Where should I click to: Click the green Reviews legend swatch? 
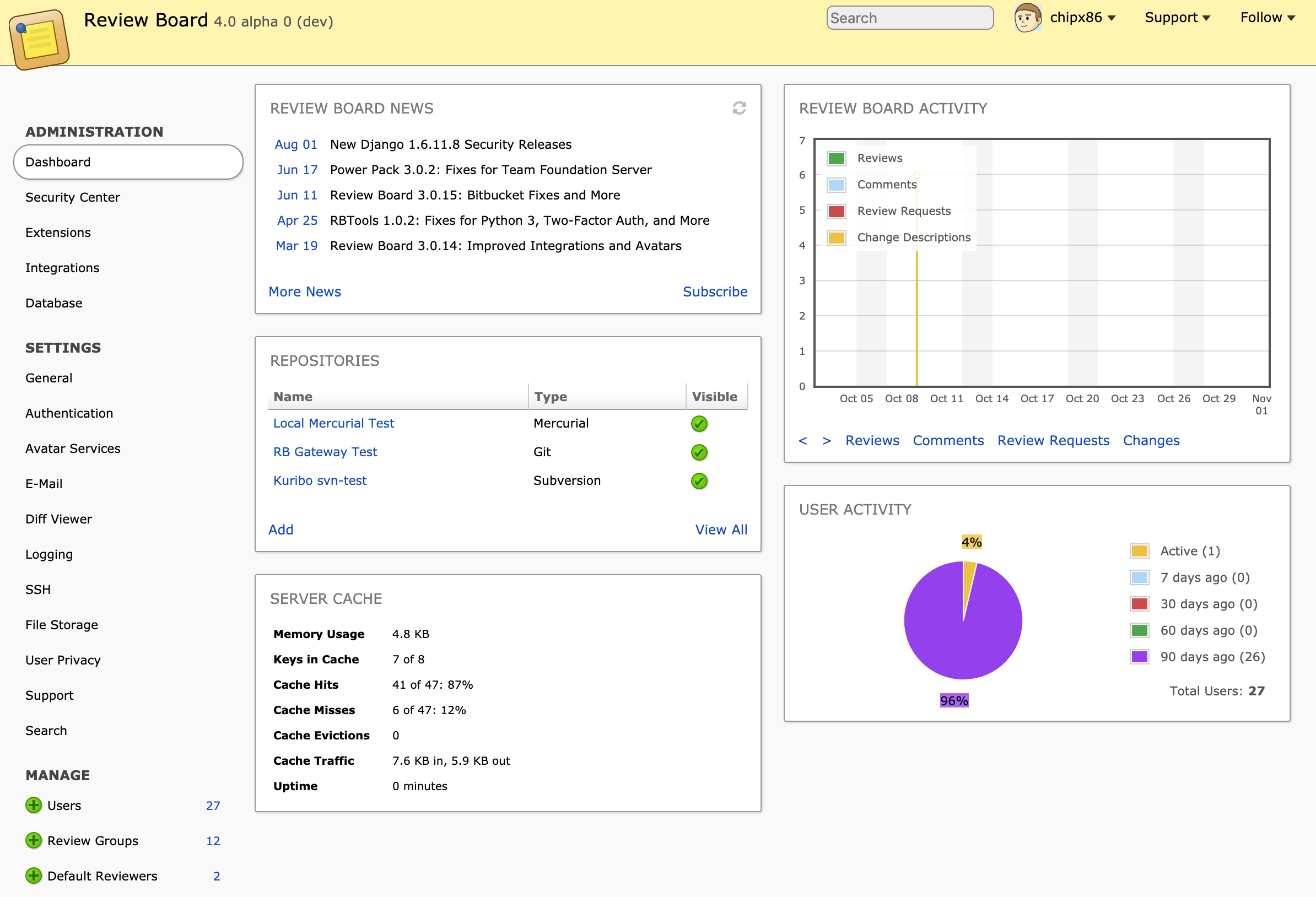click(x=837, y=159)
